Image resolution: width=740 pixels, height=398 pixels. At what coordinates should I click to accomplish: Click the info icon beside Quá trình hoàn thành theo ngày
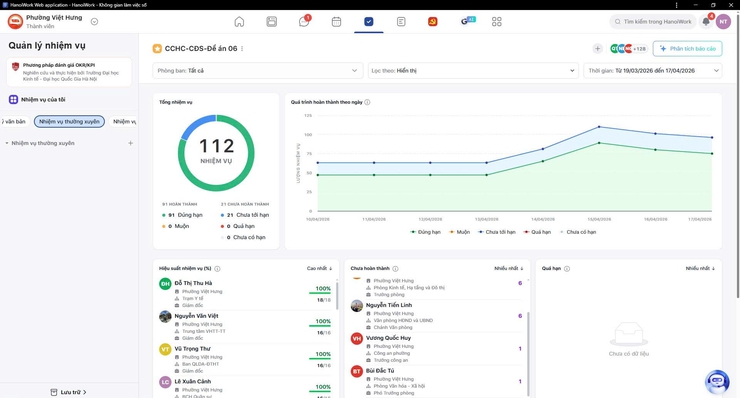[367, 102]
